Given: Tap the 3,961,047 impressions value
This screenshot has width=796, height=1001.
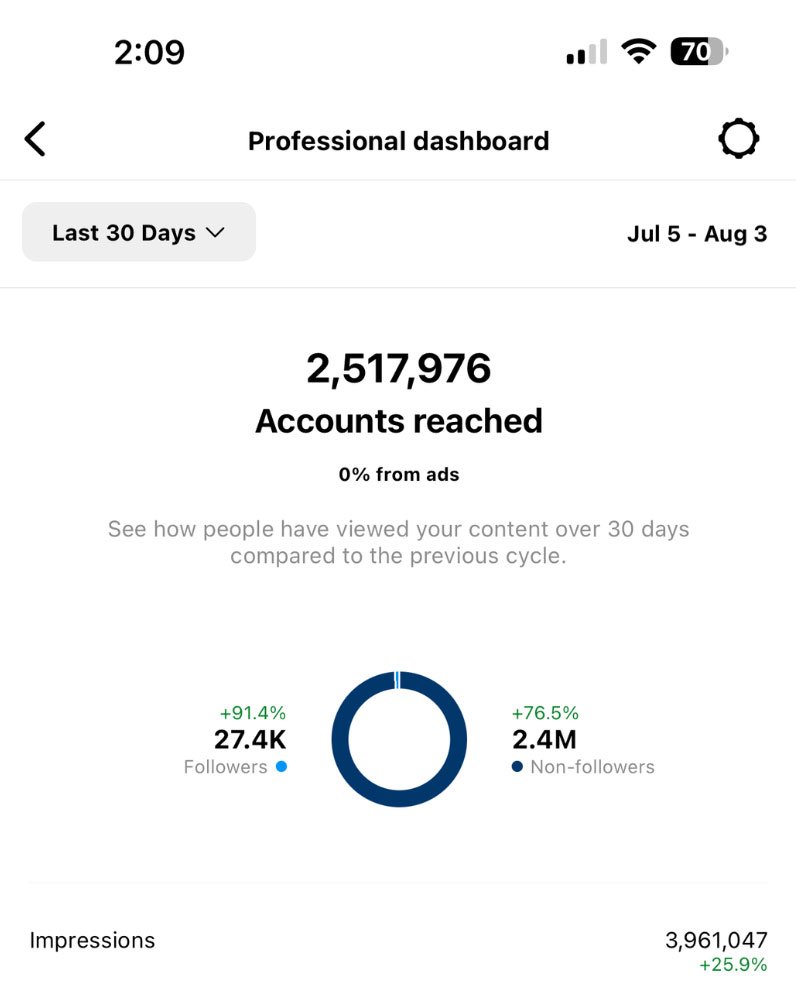Looking at the screenshot, I should (716, 940).
